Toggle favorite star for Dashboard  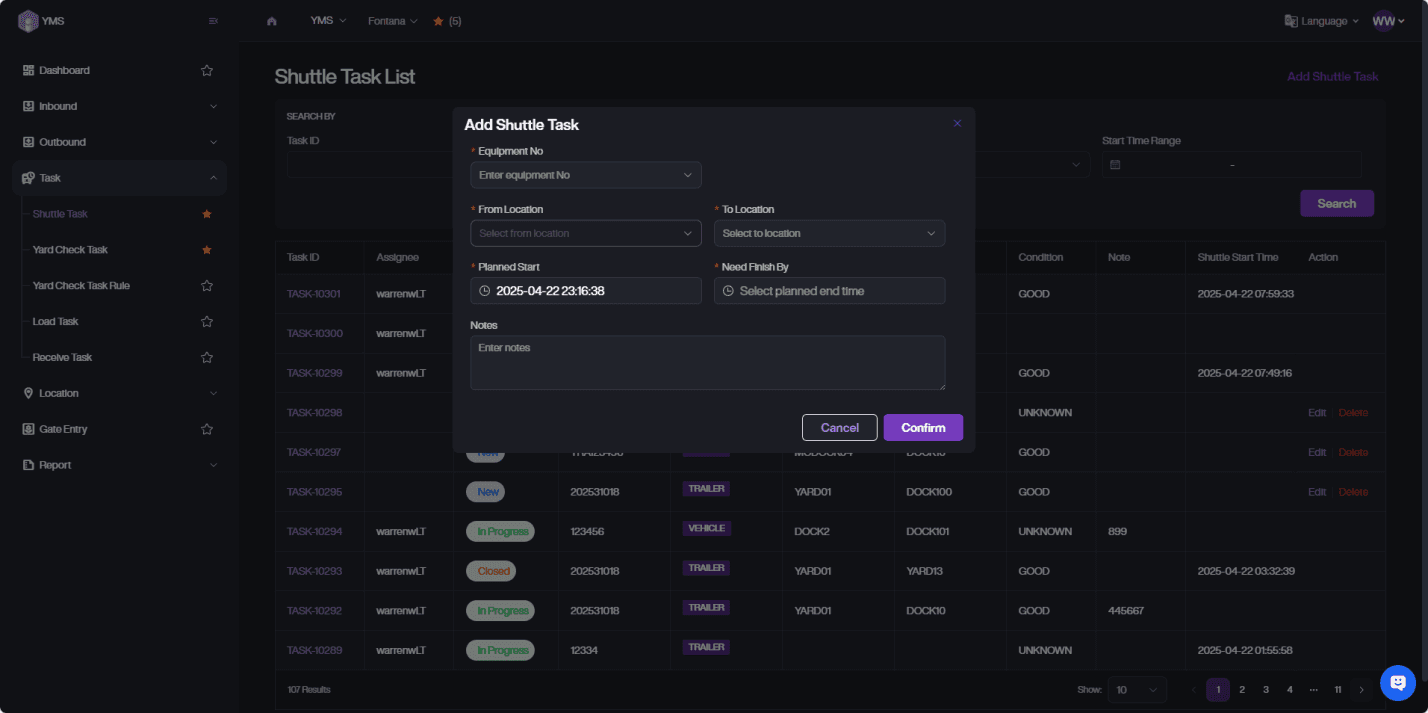207,70
